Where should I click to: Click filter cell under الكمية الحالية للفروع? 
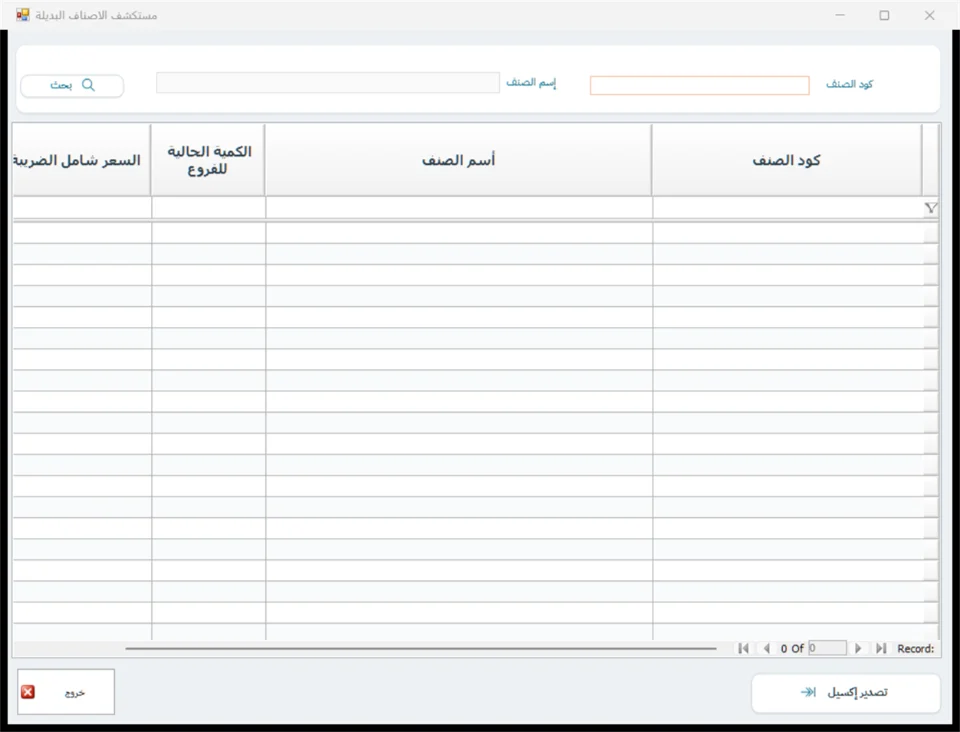[x=209, y=207]
